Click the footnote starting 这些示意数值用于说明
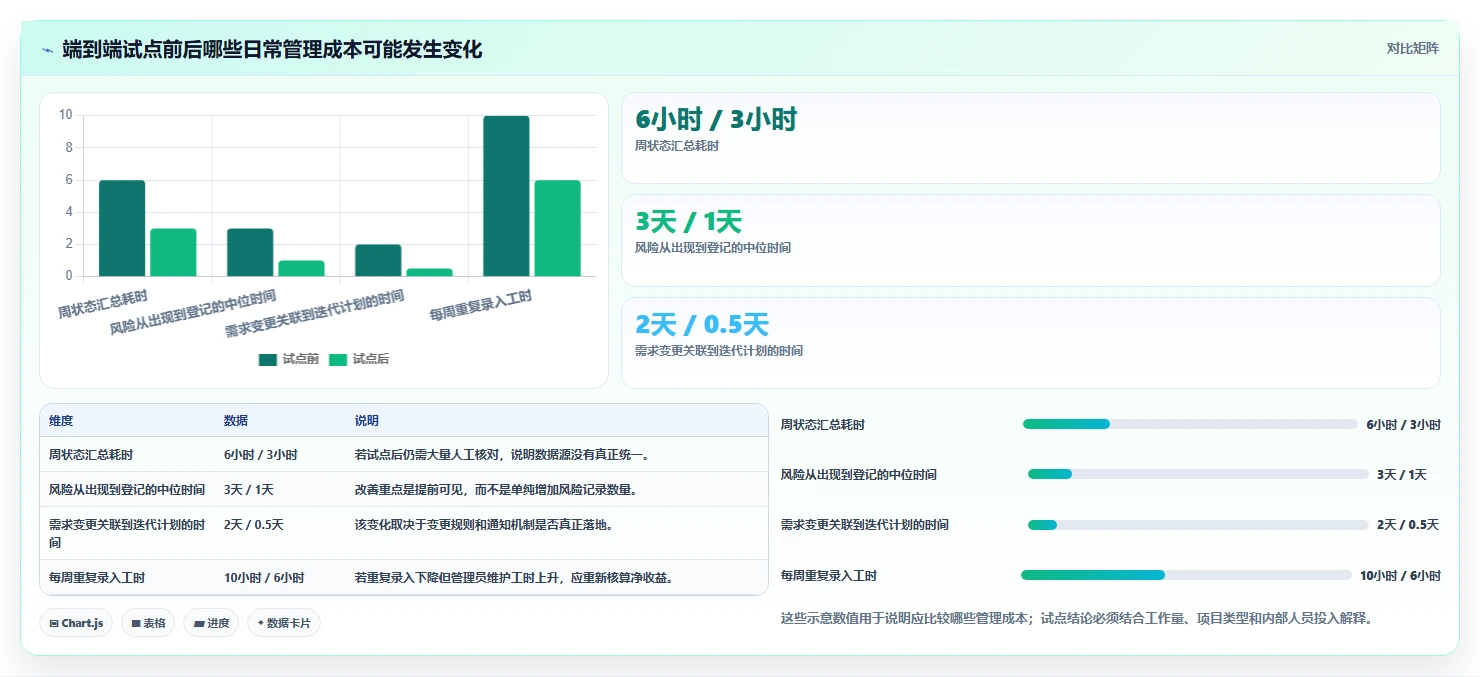Viewport: 1480px width, 677px height. [1077, 619]
